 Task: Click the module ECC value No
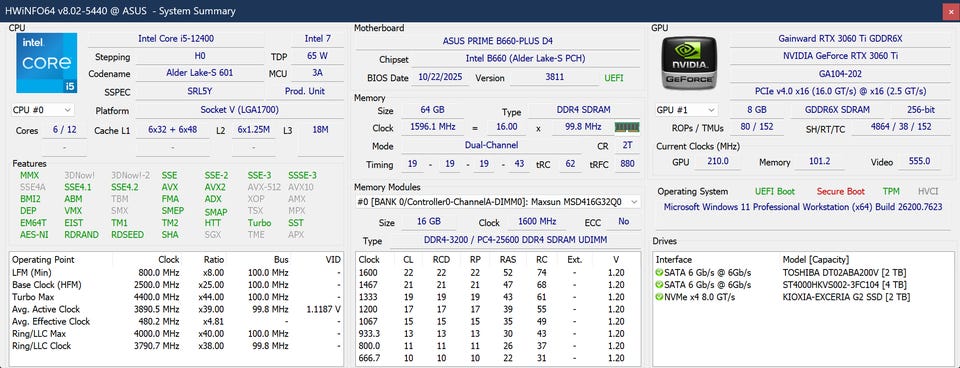(x=623, y=222)
